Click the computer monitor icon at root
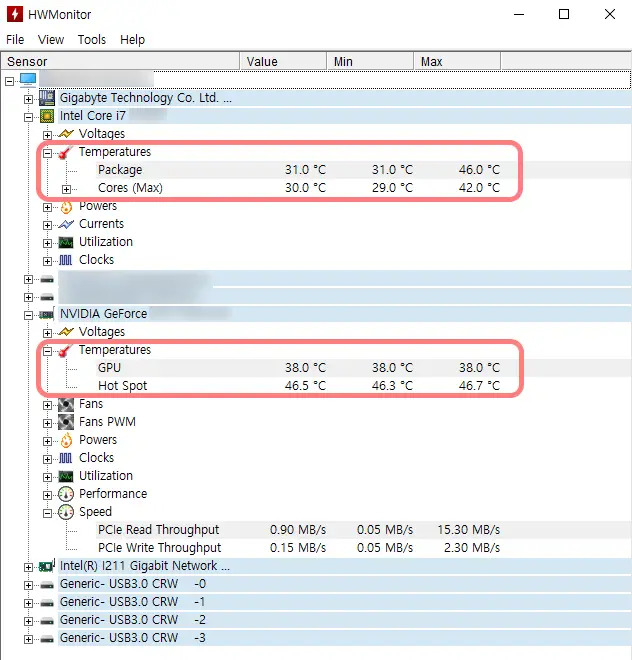The height and width of the screenshot is (660, 632). (28, 80)
